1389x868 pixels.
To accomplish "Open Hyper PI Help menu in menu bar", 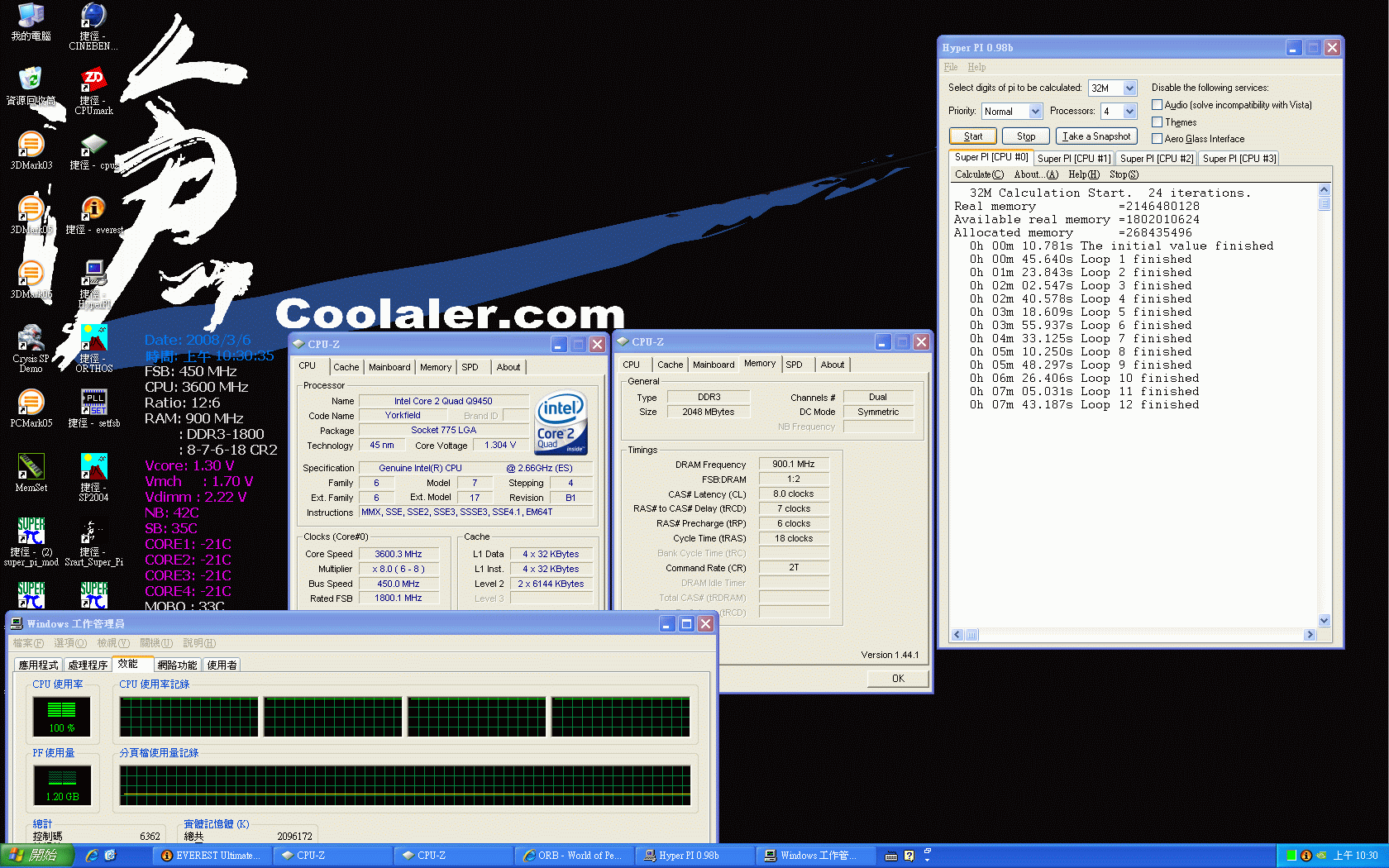I will click(976, 67).
